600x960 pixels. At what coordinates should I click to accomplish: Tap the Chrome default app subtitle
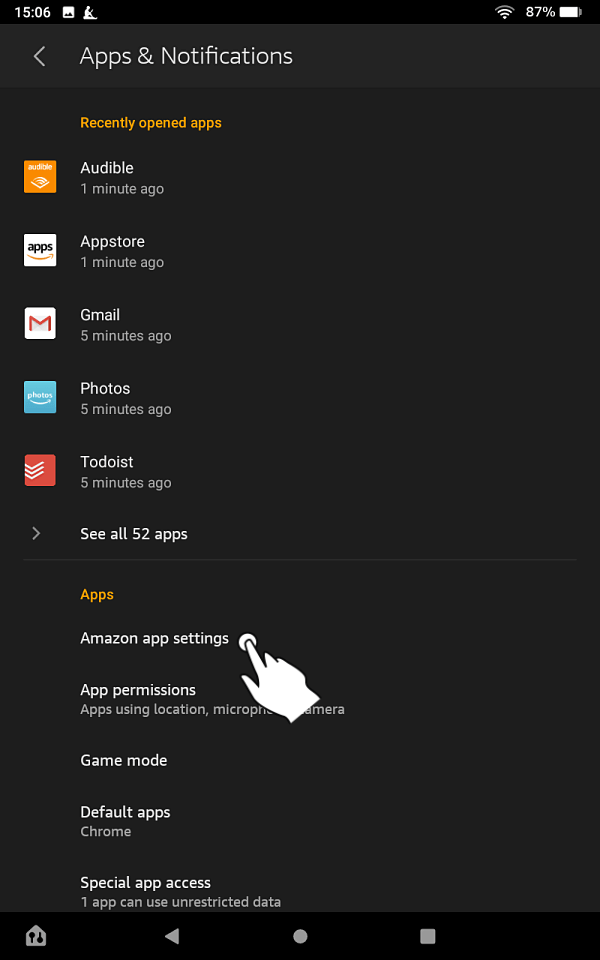click(105, 831)
